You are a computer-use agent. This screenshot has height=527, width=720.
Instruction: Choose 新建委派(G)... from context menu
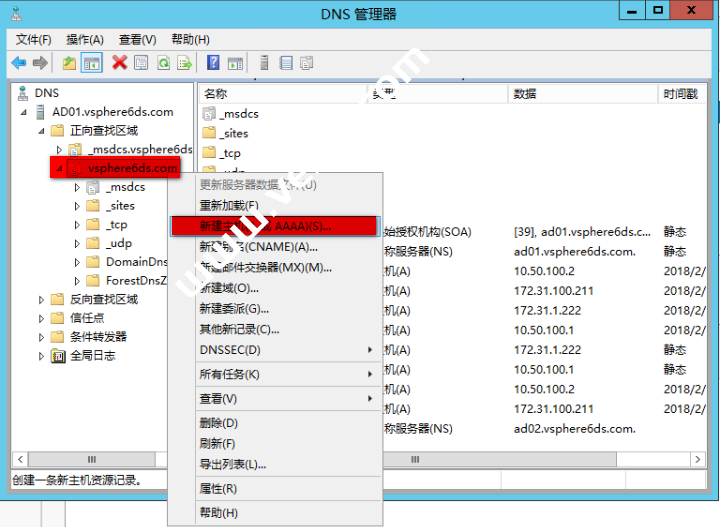(275, 309)
